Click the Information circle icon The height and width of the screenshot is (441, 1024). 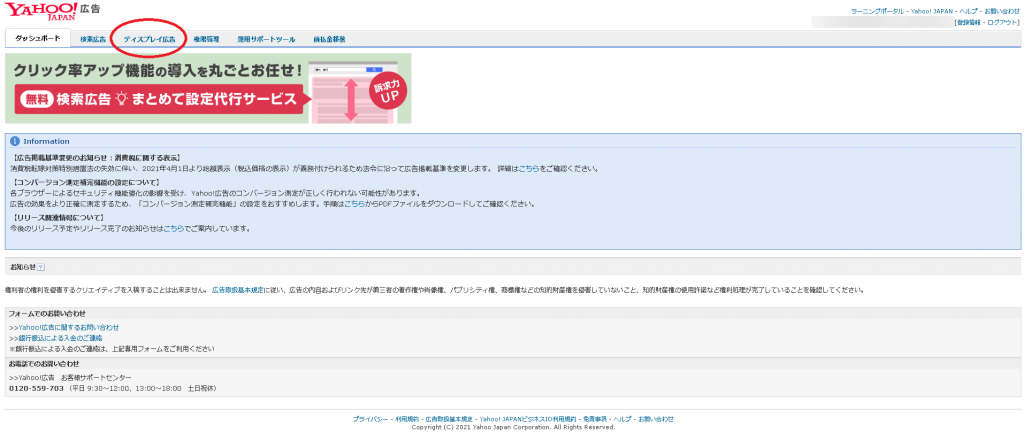[15, 141]
